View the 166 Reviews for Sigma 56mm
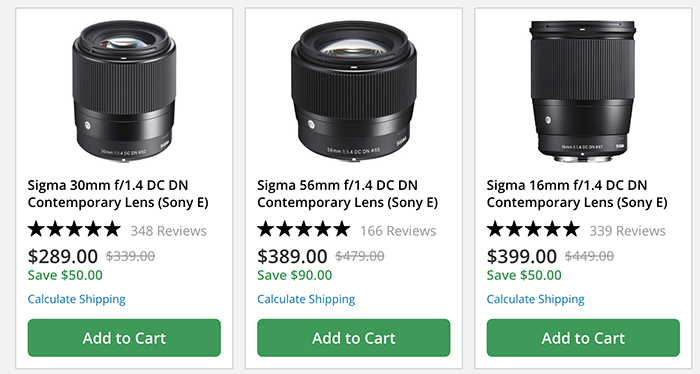700x374 pixels. click(x=398, y=231)
